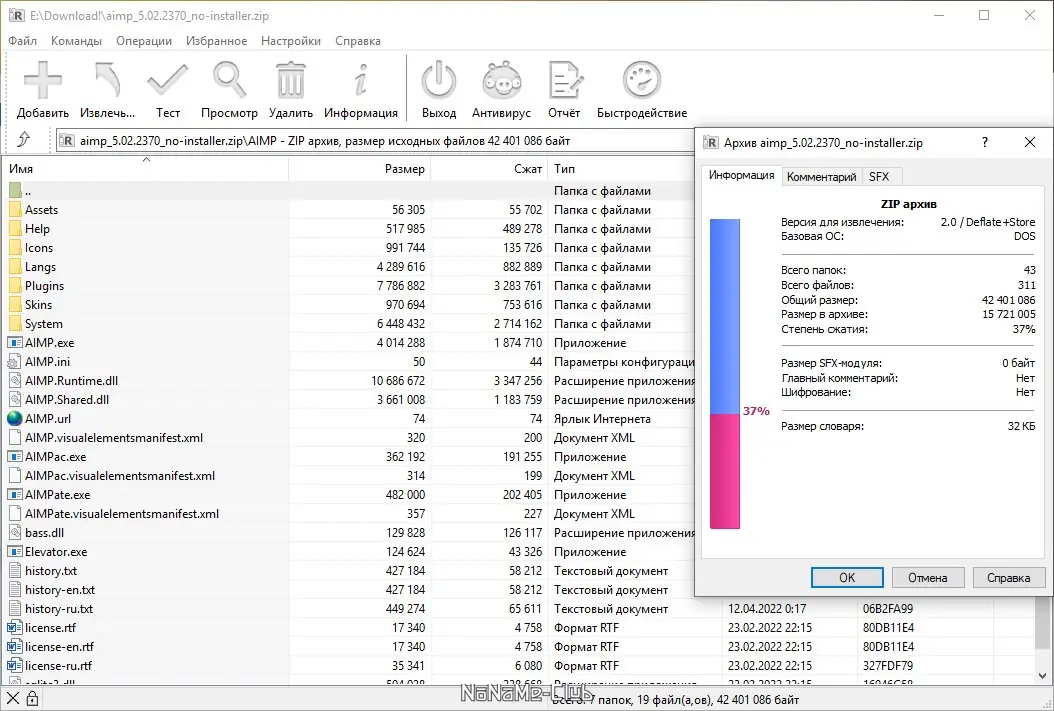This screenshot has height=711, width=1054.
Task: Open the Просмотр magnifier icon
Action: (229, 81)
